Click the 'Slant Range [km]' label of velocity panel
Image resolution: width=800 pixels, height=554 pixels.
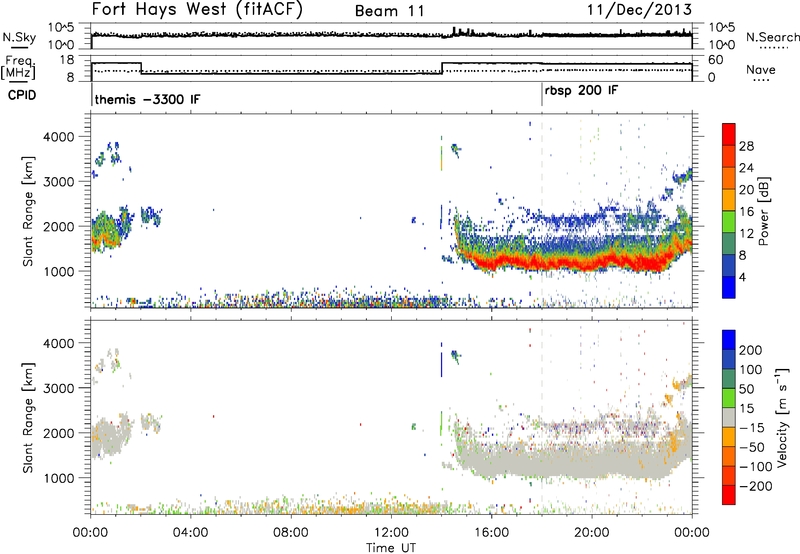28,418
